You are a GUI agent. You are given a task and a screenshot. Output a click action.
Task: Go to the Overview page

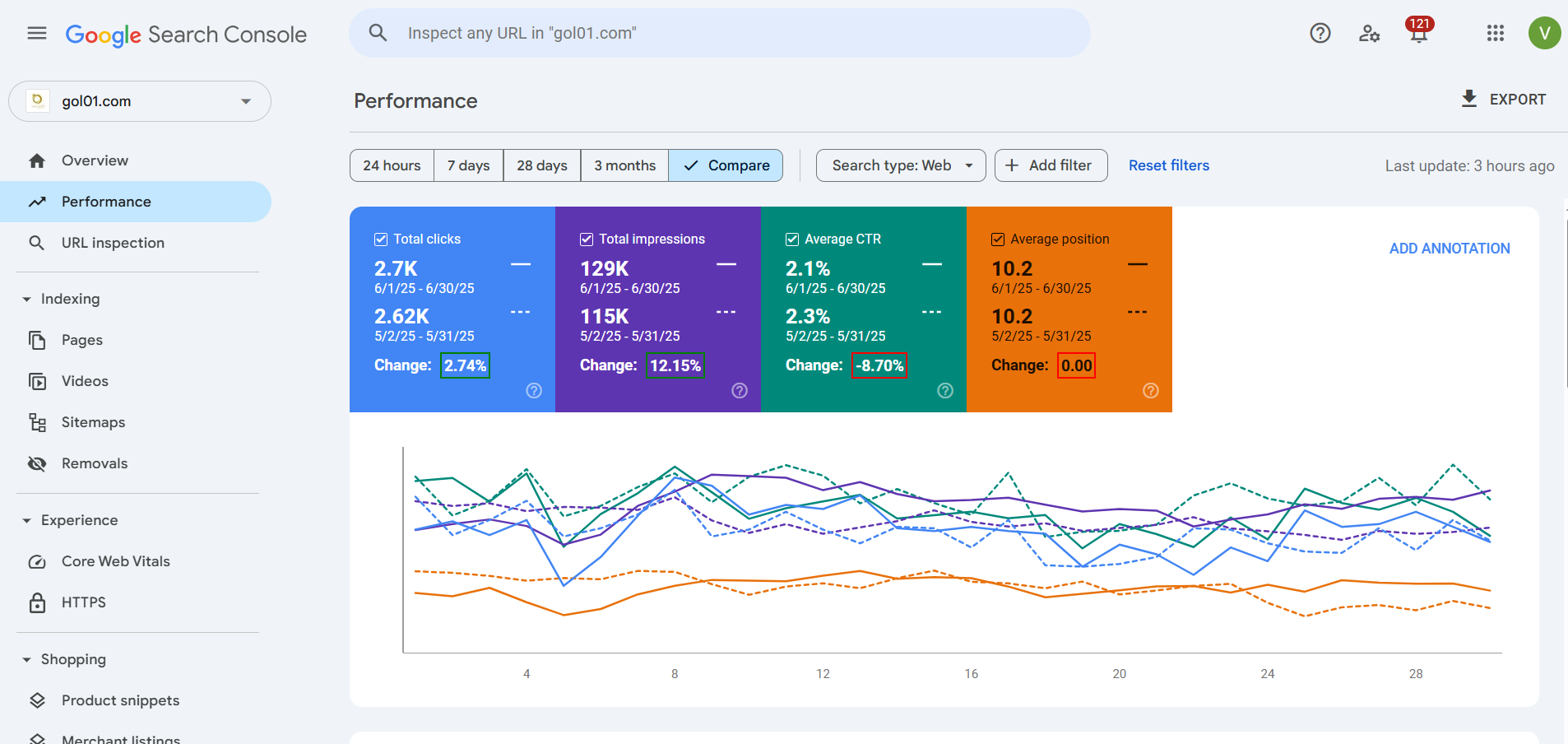pyautogui.click(x=136, y=160)
